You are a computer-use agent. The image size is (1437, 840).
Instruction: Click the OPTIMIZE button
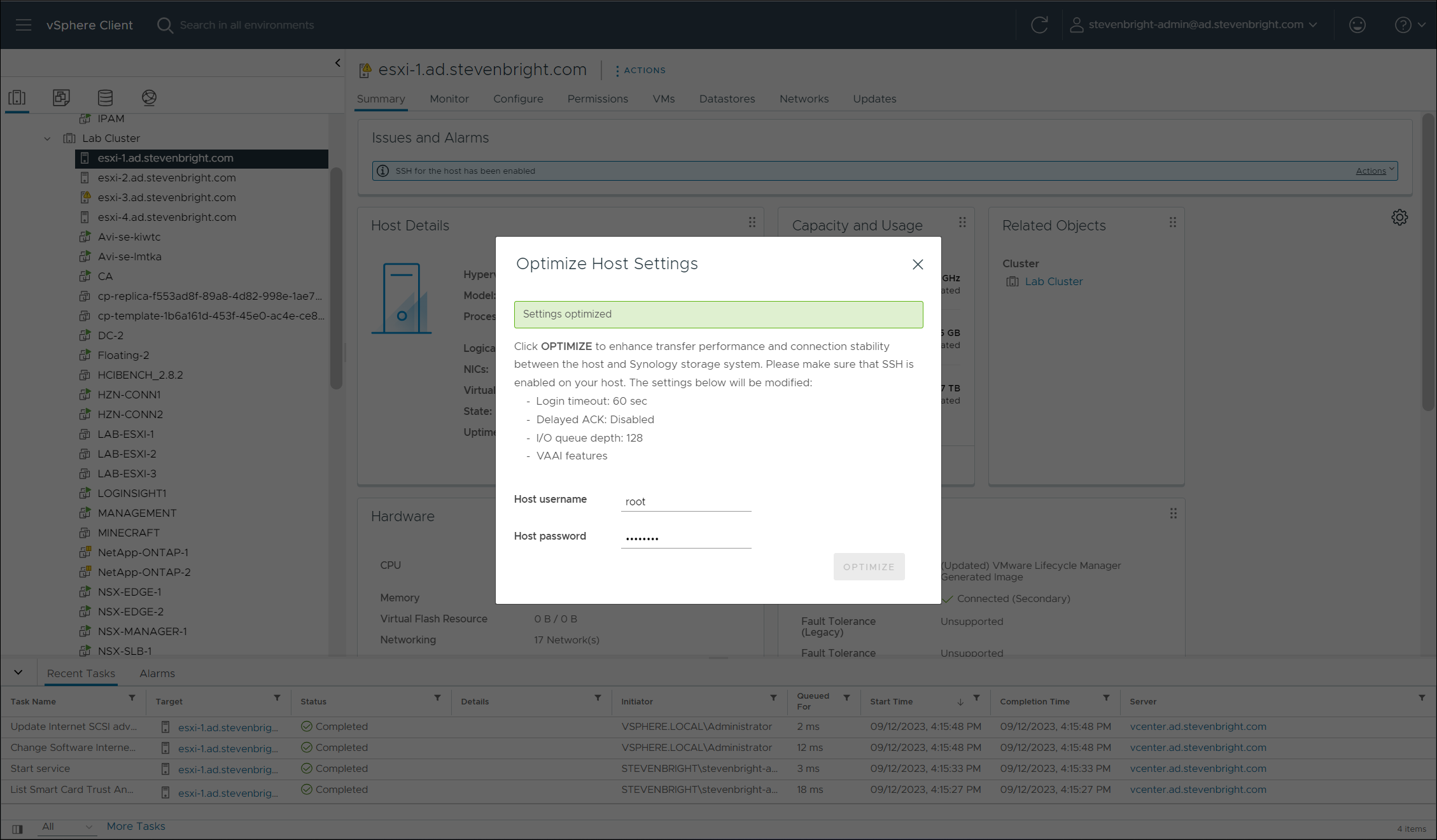tap(869, 566)
